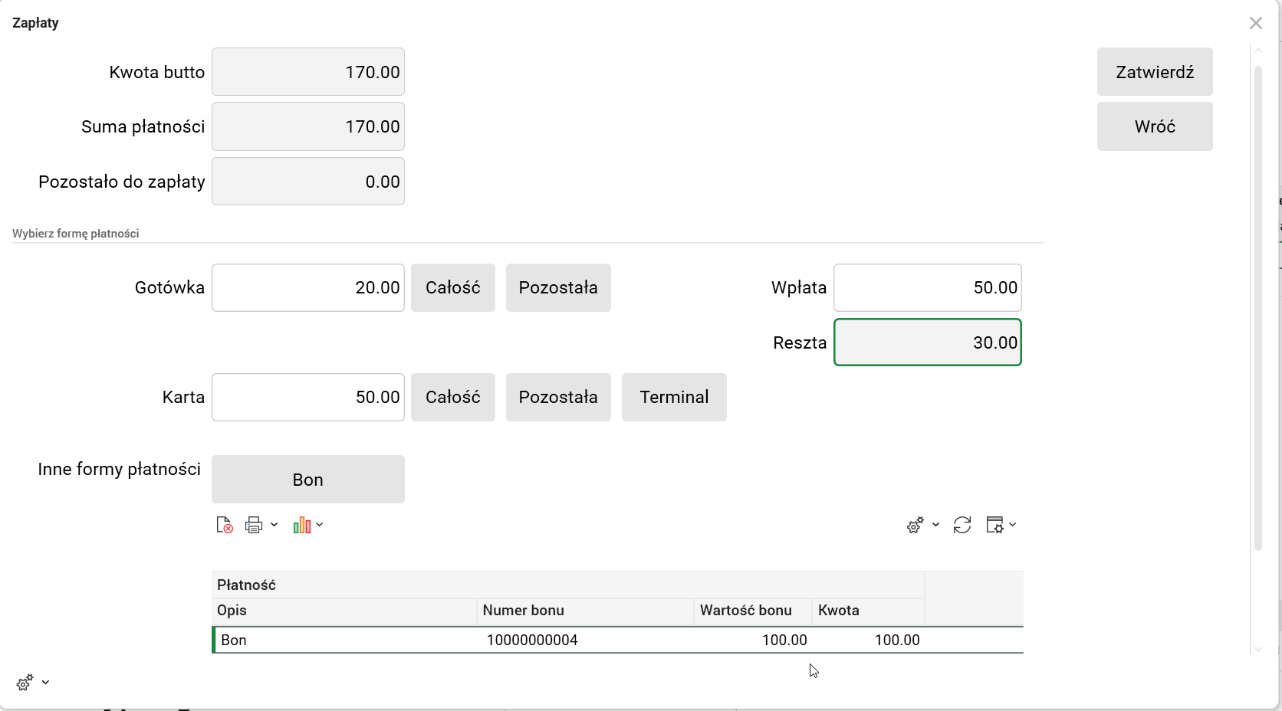The height and width of the screenshot is (711, 1282).
Task: Click the delete payment document icon
Action: [225, 525]
